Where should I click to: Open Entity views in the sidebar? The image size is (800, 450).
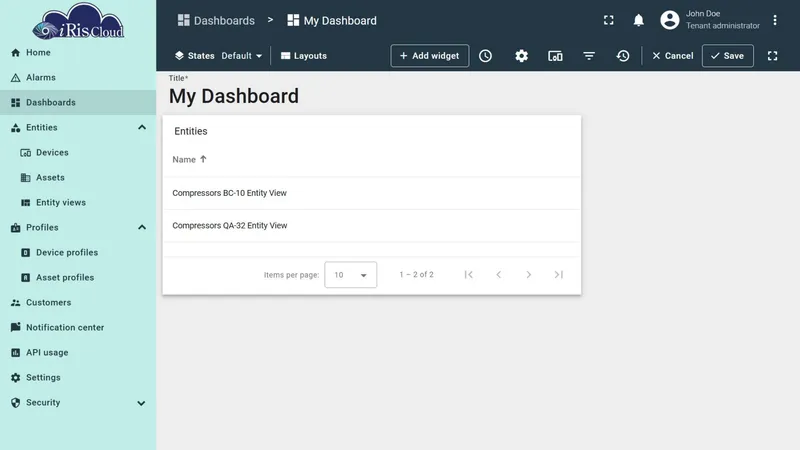tap(78, 203)
